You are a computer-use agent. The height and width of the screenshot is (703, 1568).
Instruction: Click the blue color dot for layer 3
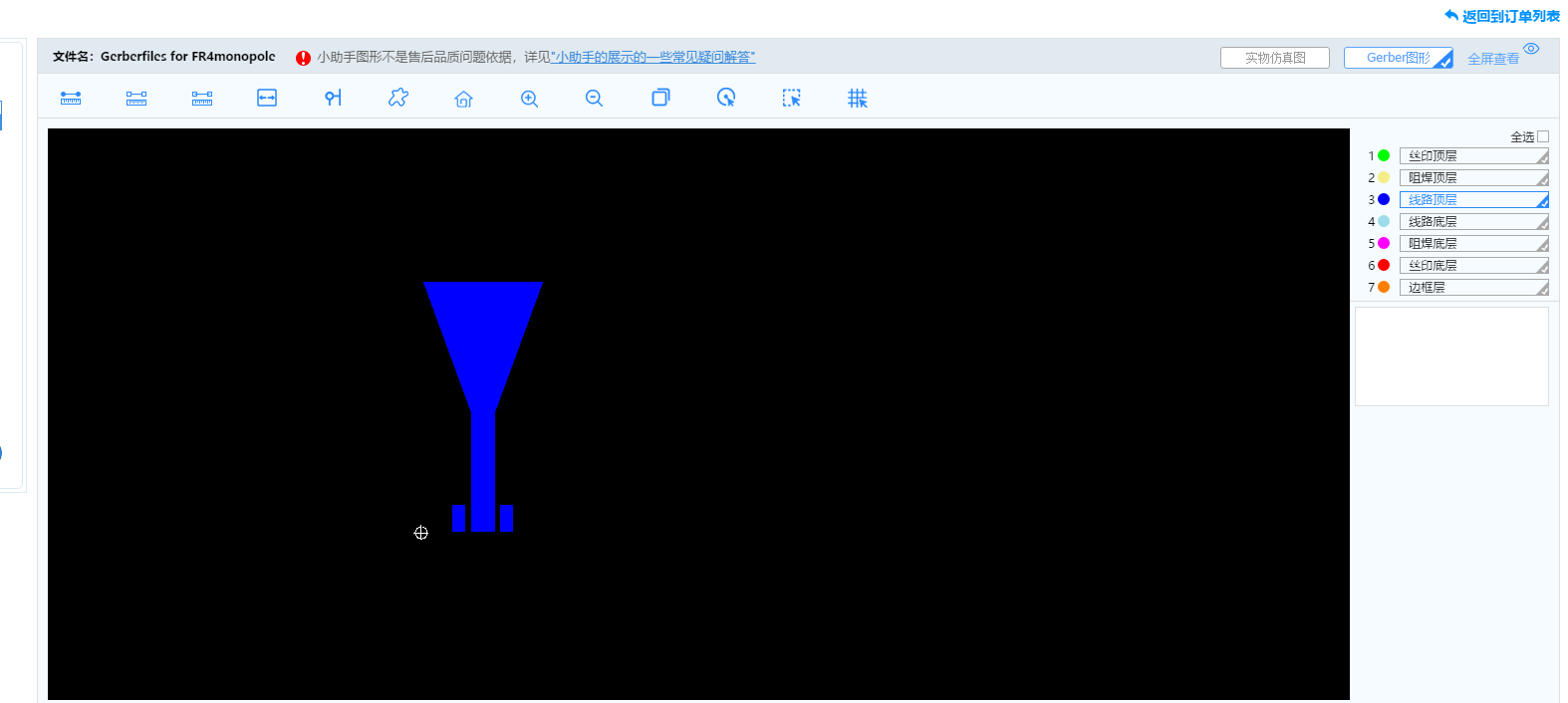click(x=1384, y=199)
